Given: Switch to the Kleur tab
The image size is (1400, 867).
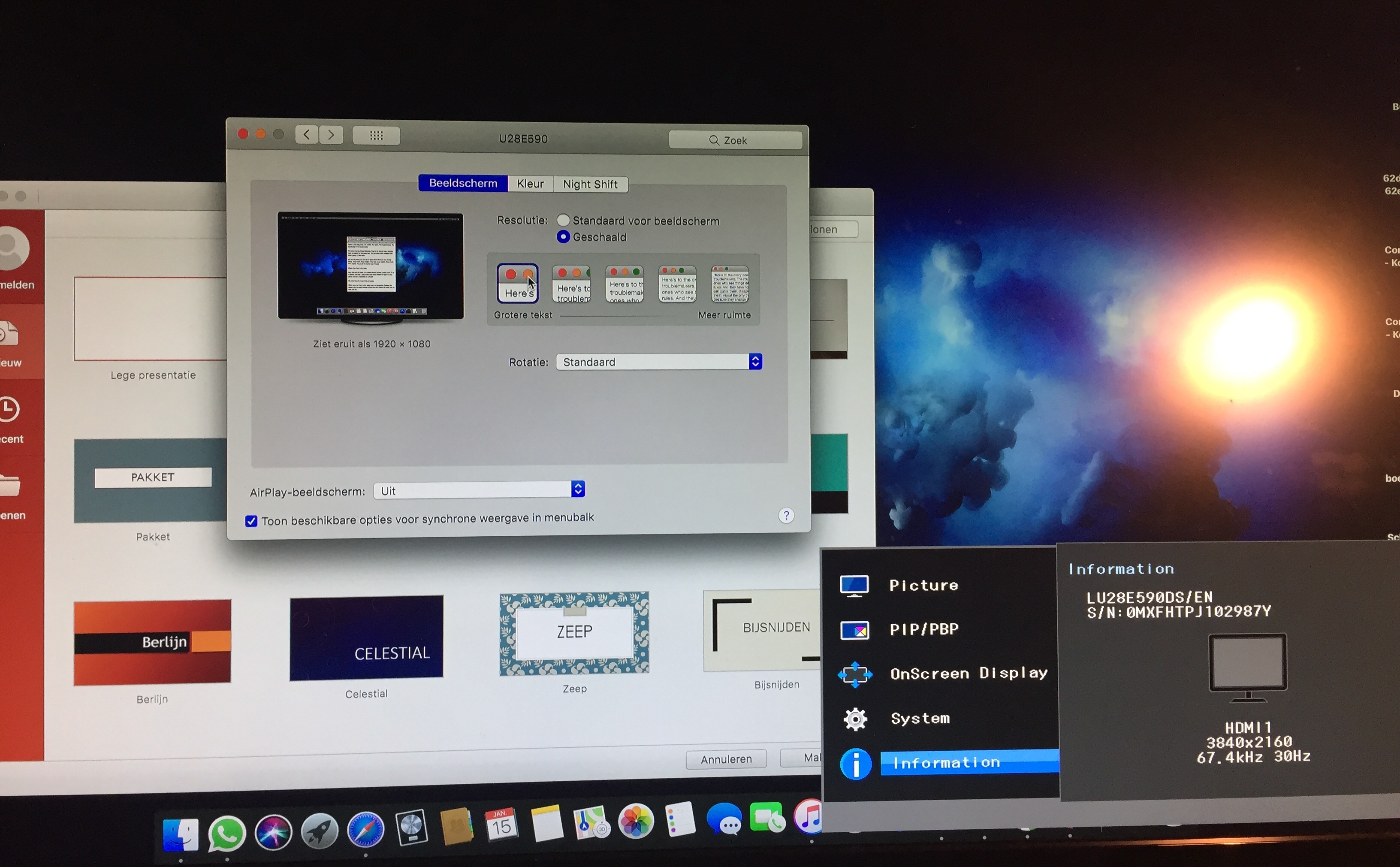Looking at the screenshot, I should (x=530, y=184).
